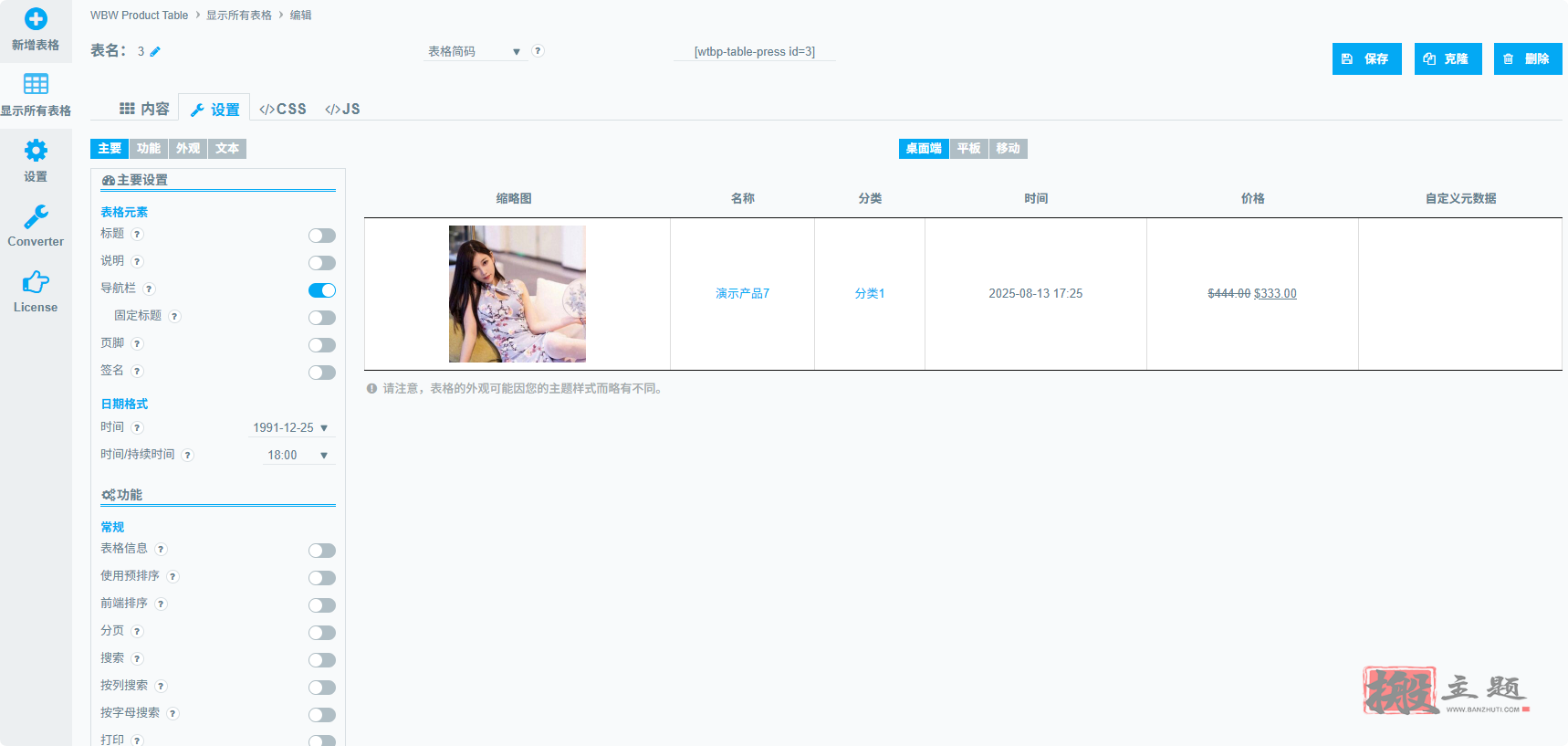Click the help icon next to 页脚
The width and height of the screenshot is (1568, 746).
tap(137, 344)
